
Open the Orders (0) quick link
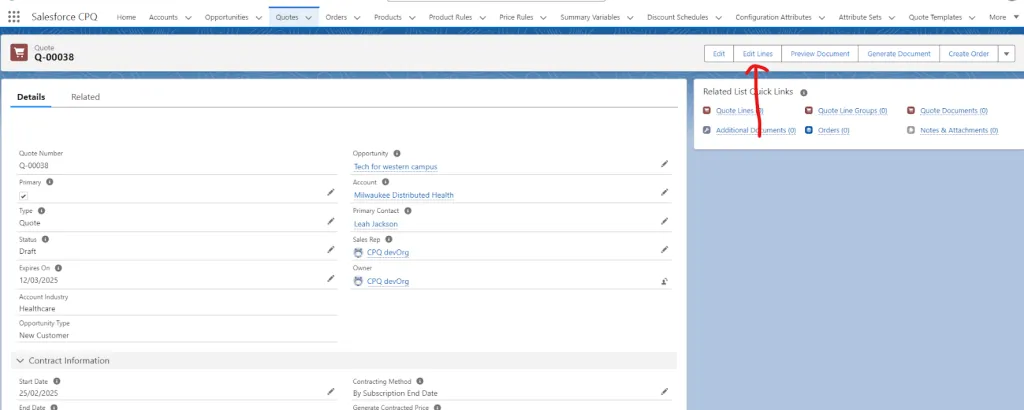834,131
